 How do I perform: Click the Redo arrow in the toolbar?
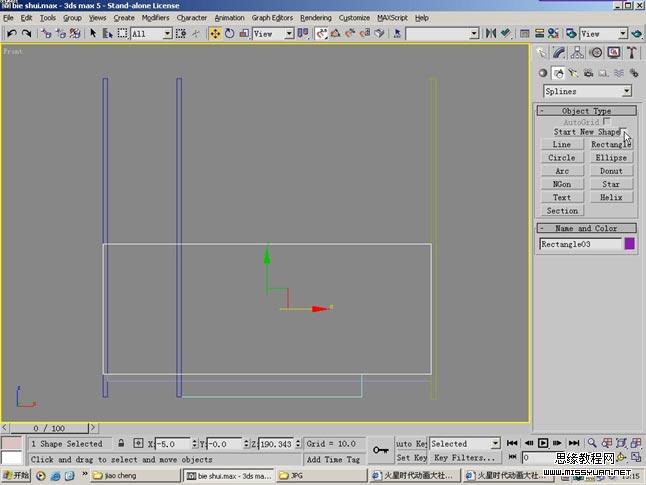27,33
